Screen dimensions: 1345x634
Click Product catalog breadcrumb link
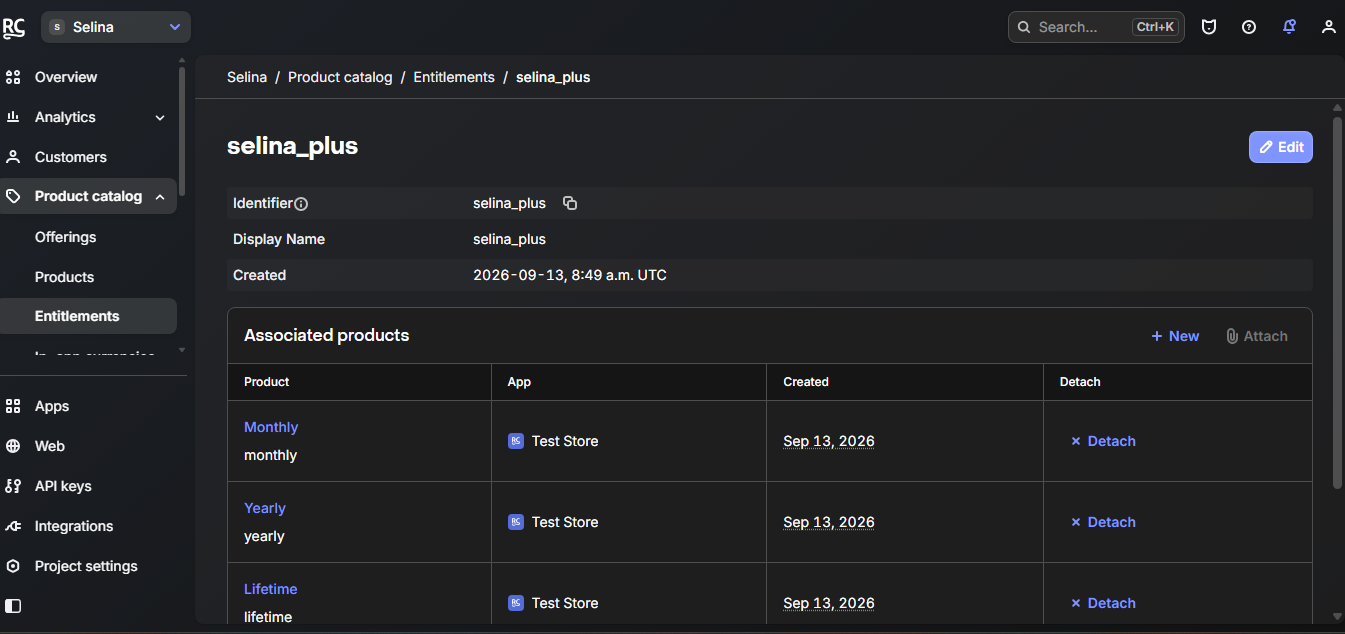pyautogui.click(x=340, y=77)
